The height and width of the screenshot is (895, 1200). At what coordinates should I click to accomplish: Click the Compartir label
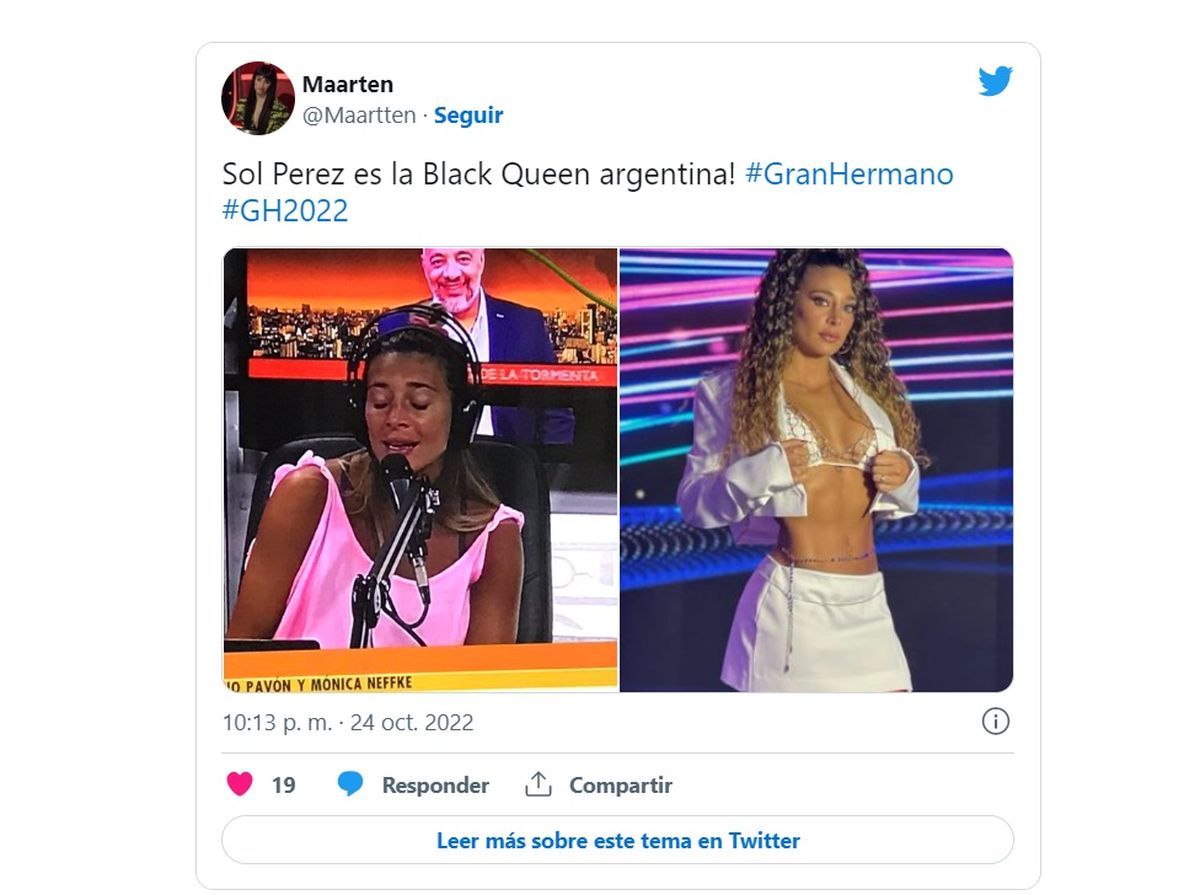[620, 785]
